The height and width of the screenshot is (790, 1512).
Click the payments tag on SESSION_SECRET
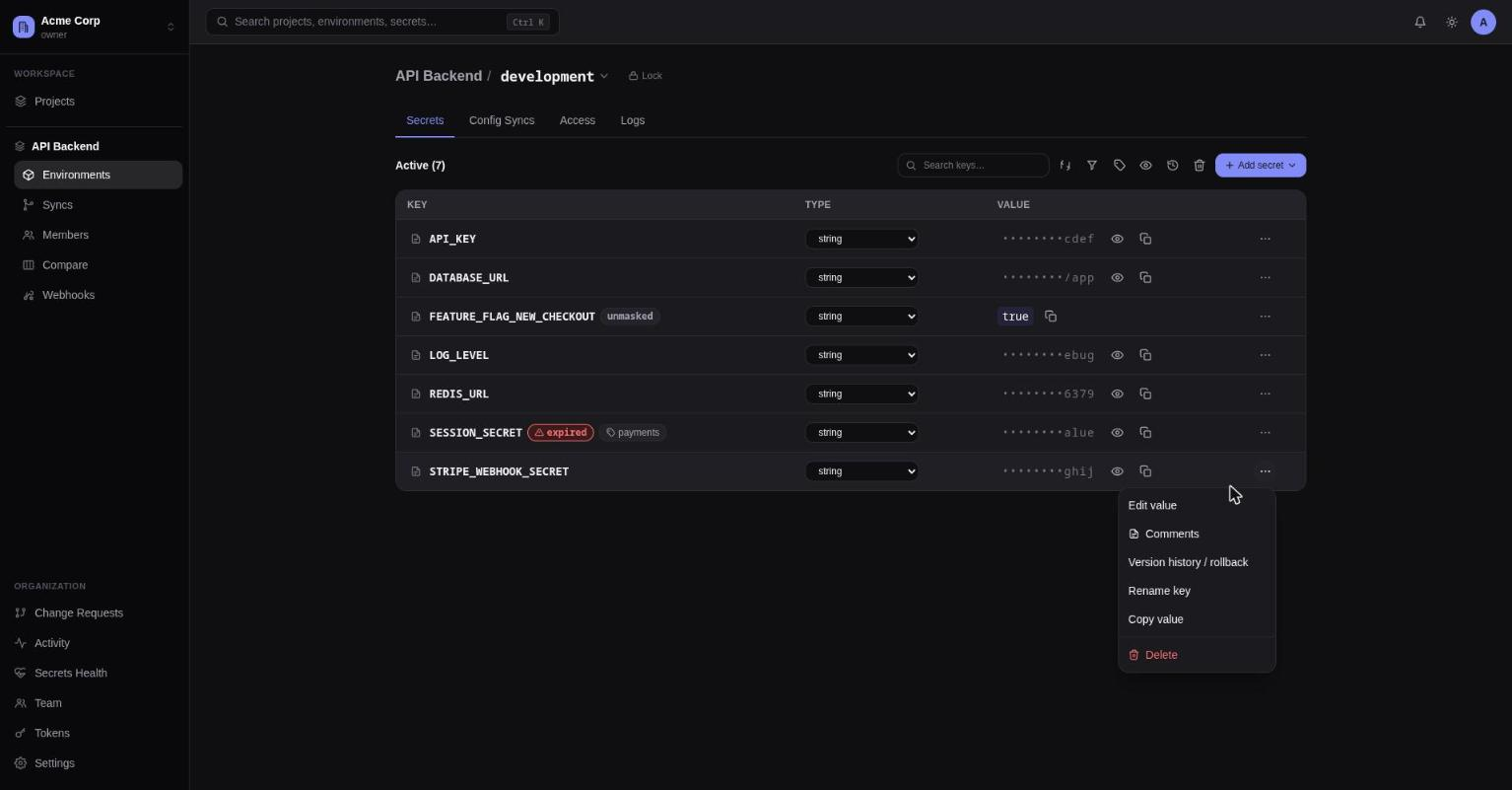coord(633,432)
